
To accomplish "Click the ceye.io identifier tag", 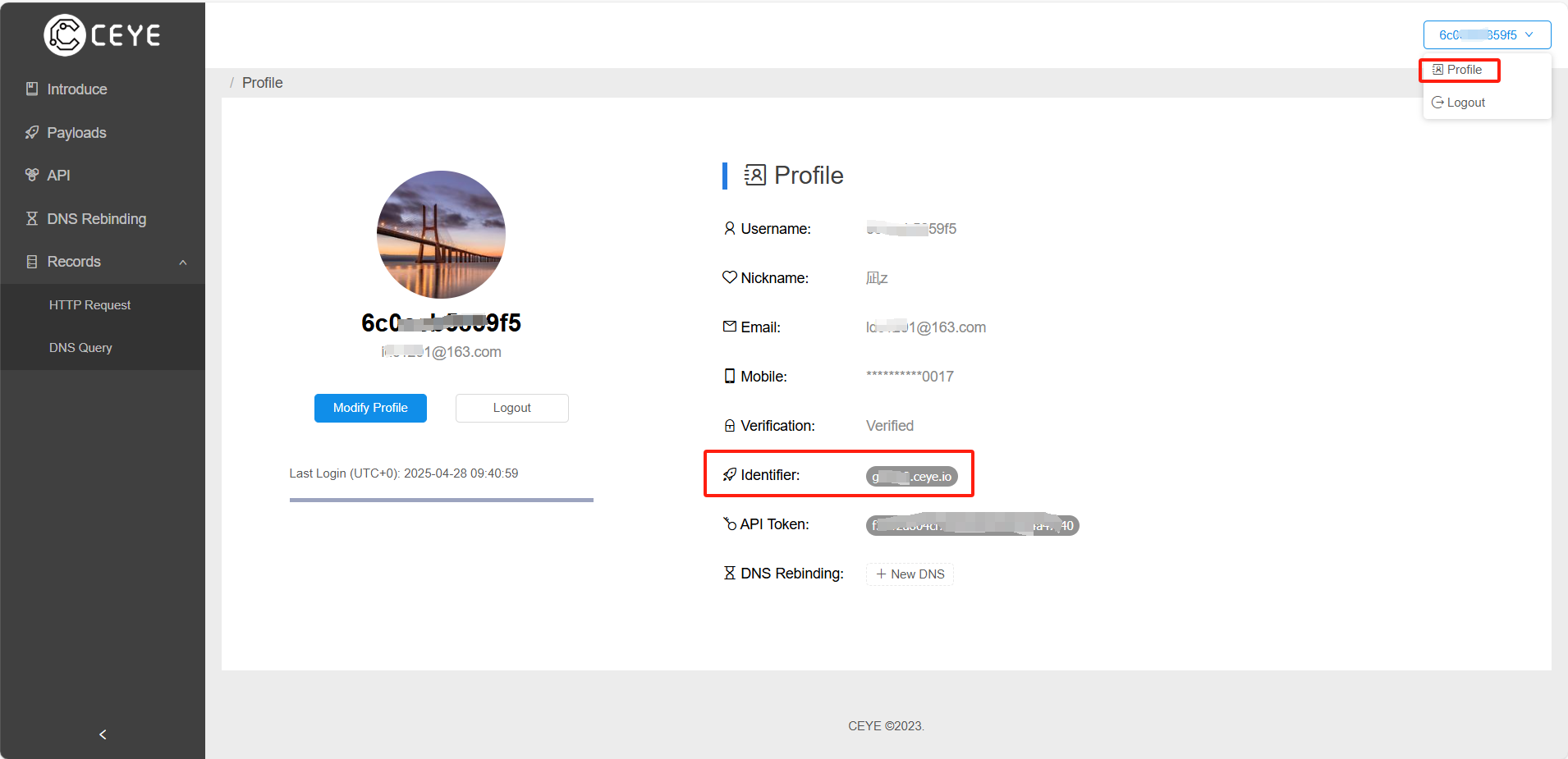I will pyautogui.click(x=912, y=477).
